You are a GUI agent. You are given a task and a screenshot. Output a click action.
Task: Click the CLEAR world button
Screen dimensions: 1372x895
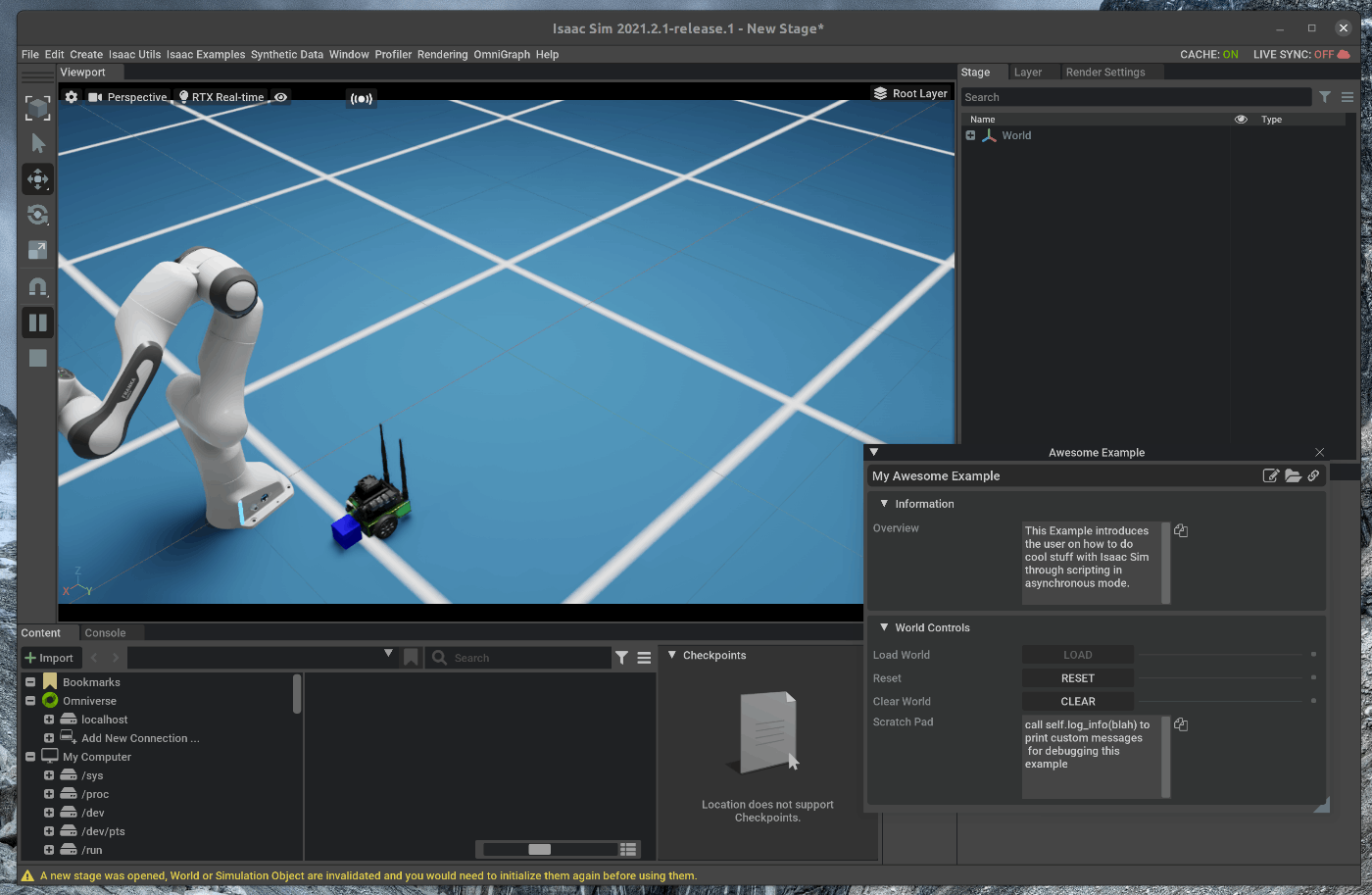point(1078,702)
